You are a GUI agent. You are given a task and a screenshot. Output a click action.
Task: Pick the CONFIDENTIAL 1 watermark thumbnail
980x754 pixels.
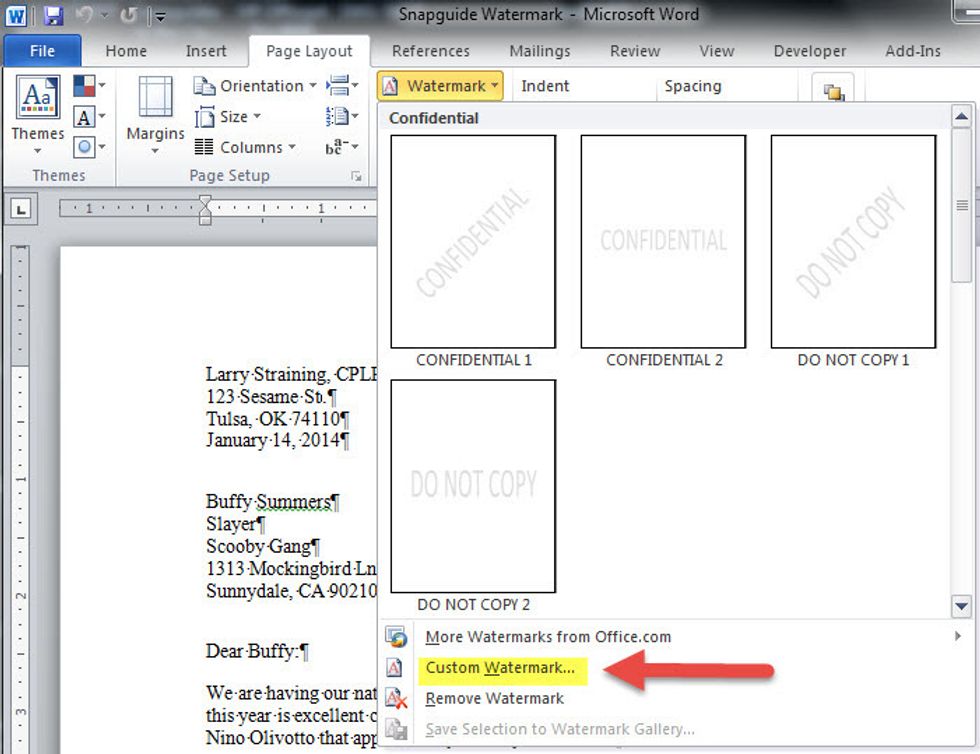473,242
